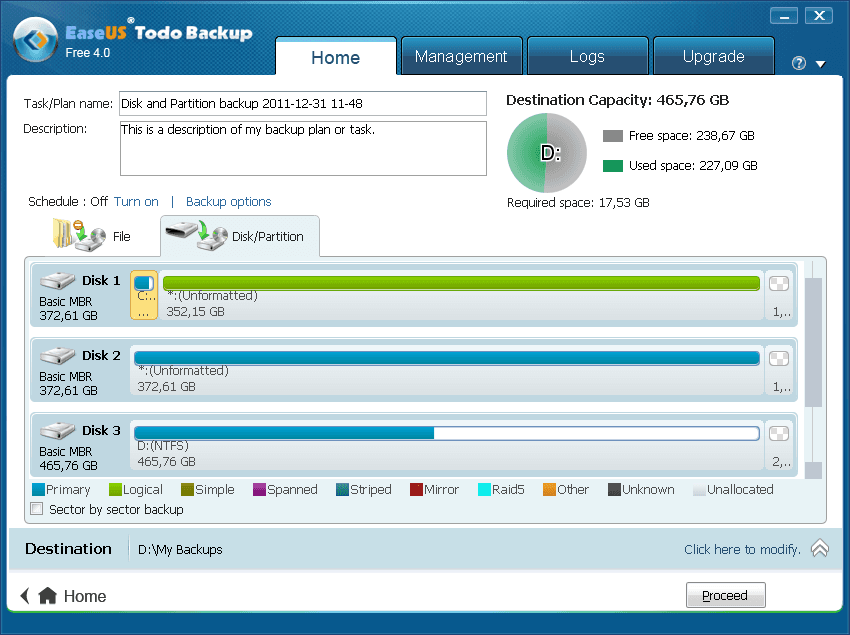
Task: Collapse the Destination section with the chevron
Action: tap(819, 548)
